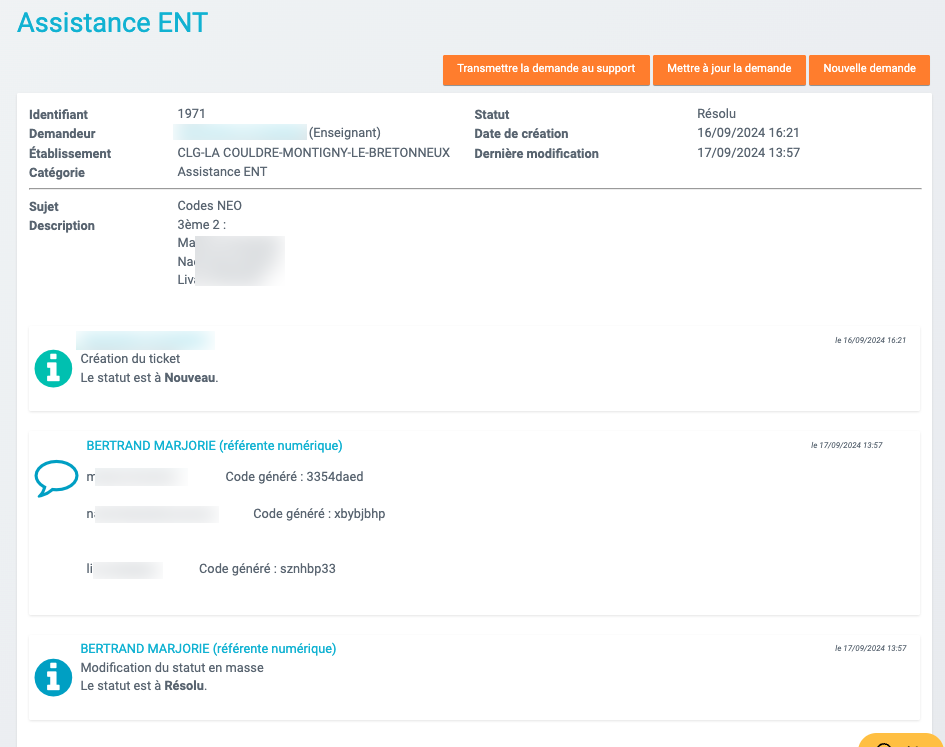Click the generated code sznhbp33
The width and height of the screenshot is (945, 747).
click(307, 569)
